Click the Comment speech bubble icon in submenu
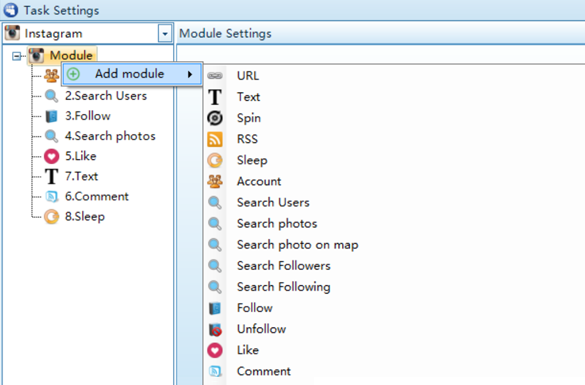Image resolution: width=585 pixels, height=385 pixels. coord(215,371)
